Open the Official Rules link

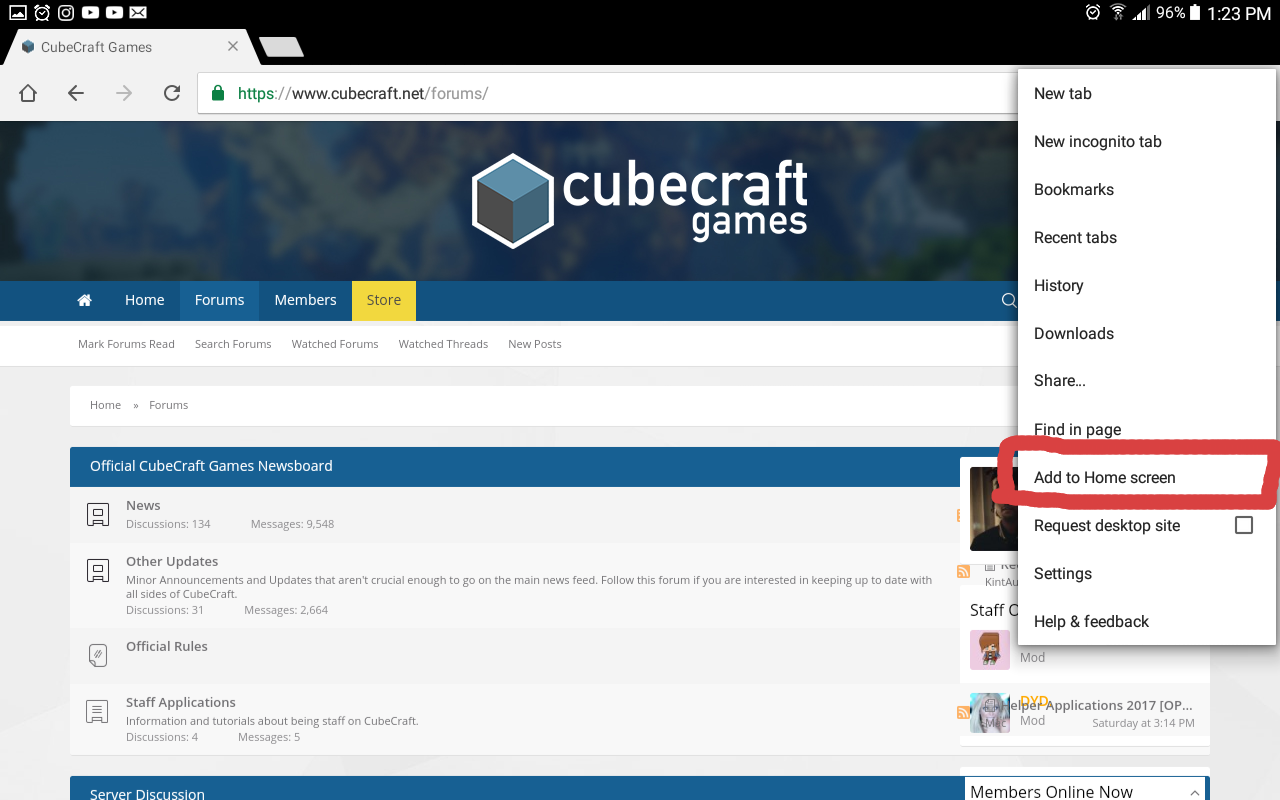tap(167, 647)
